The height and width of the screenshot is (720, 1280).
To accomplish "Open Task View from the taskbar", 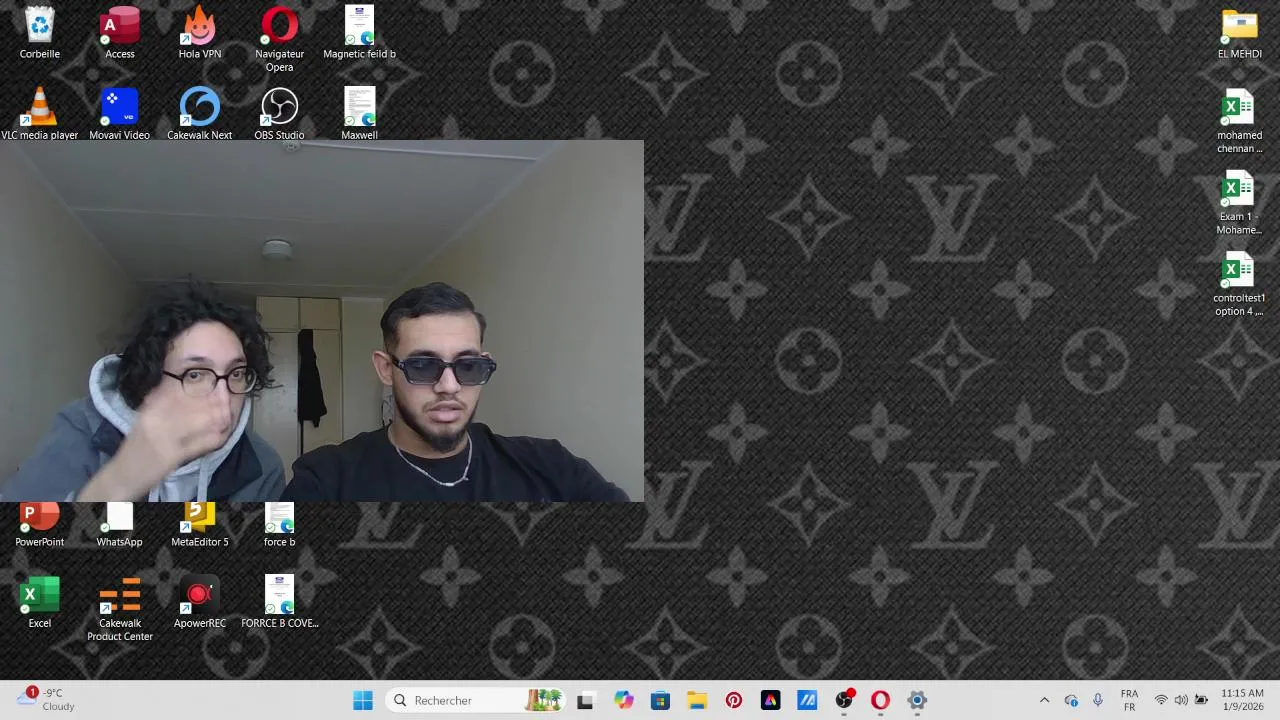I will tap(585, 701).
